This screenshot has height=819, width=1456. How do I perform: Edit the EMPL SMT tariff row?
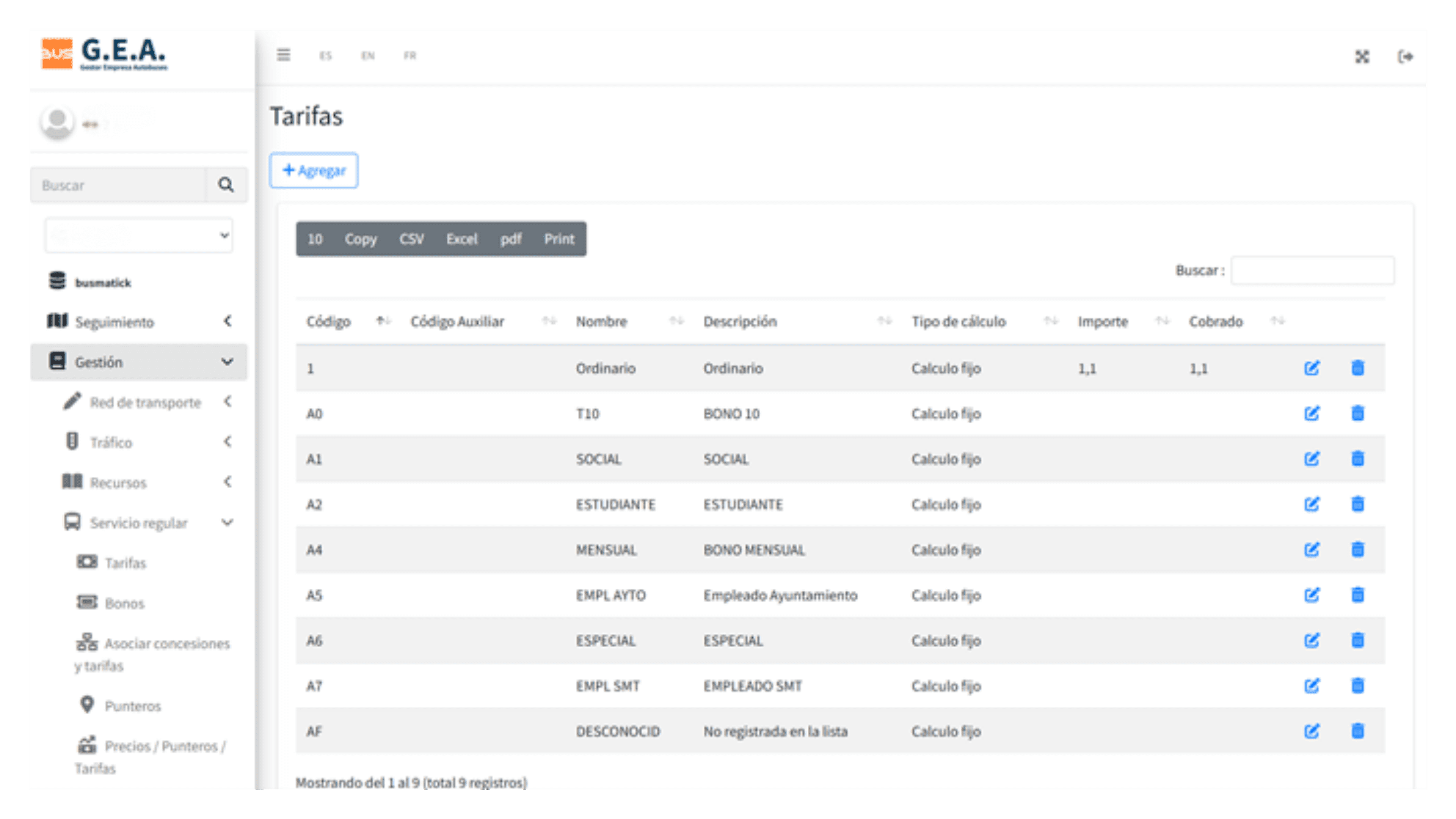pyautogui.click(x=1312, y=685)
